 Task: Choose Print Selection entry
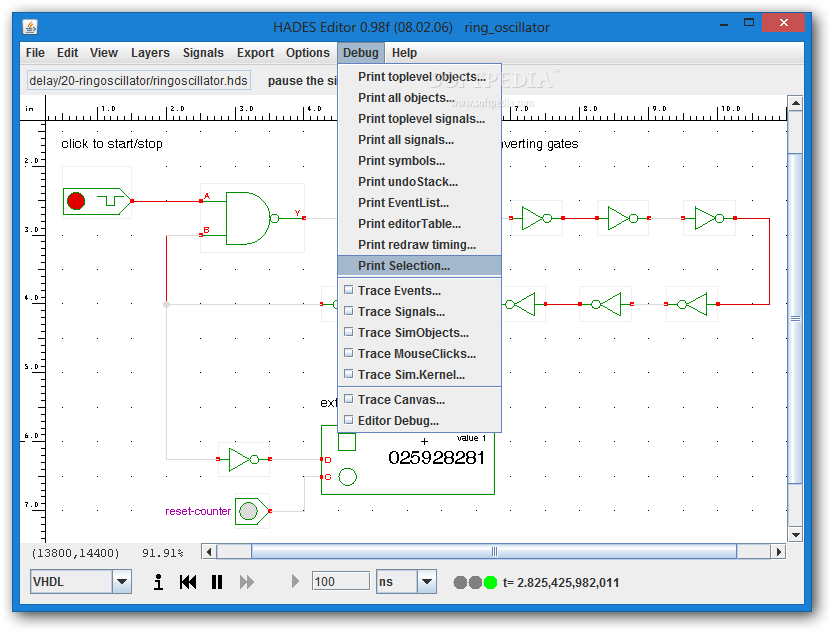click(419, 265)
